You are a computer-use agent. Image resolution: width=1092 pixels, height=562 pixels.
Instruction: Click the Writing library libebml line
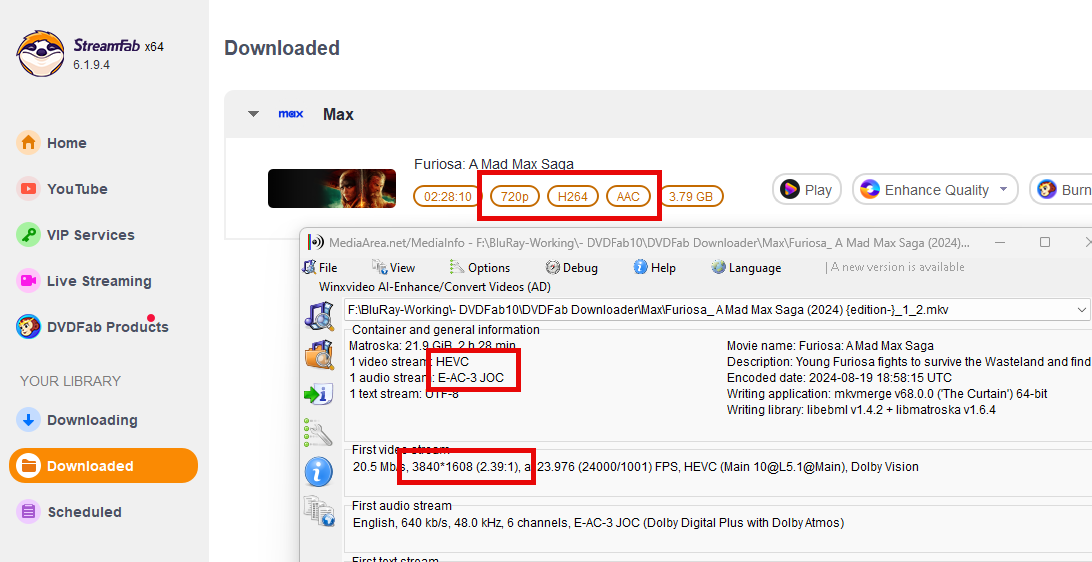(x=861, y=410)
